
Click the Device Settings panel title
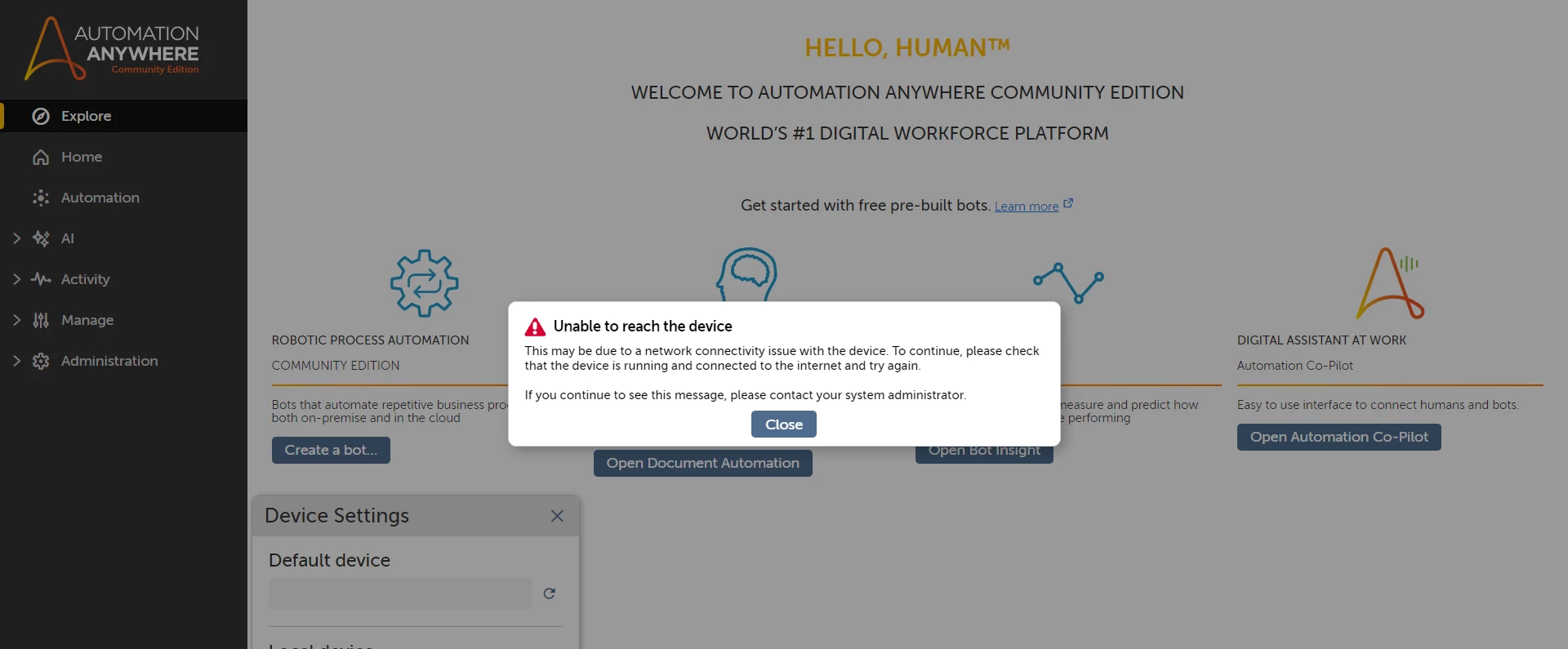pos(336,516)
